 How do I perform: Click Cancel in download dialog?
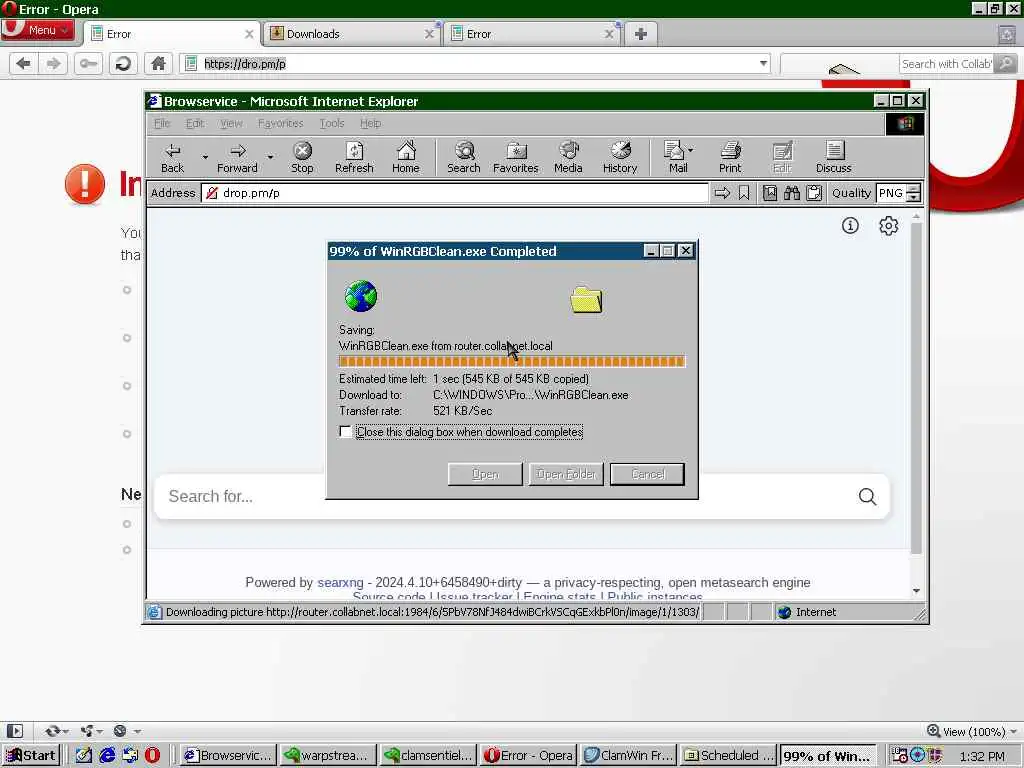click(647, 474)
